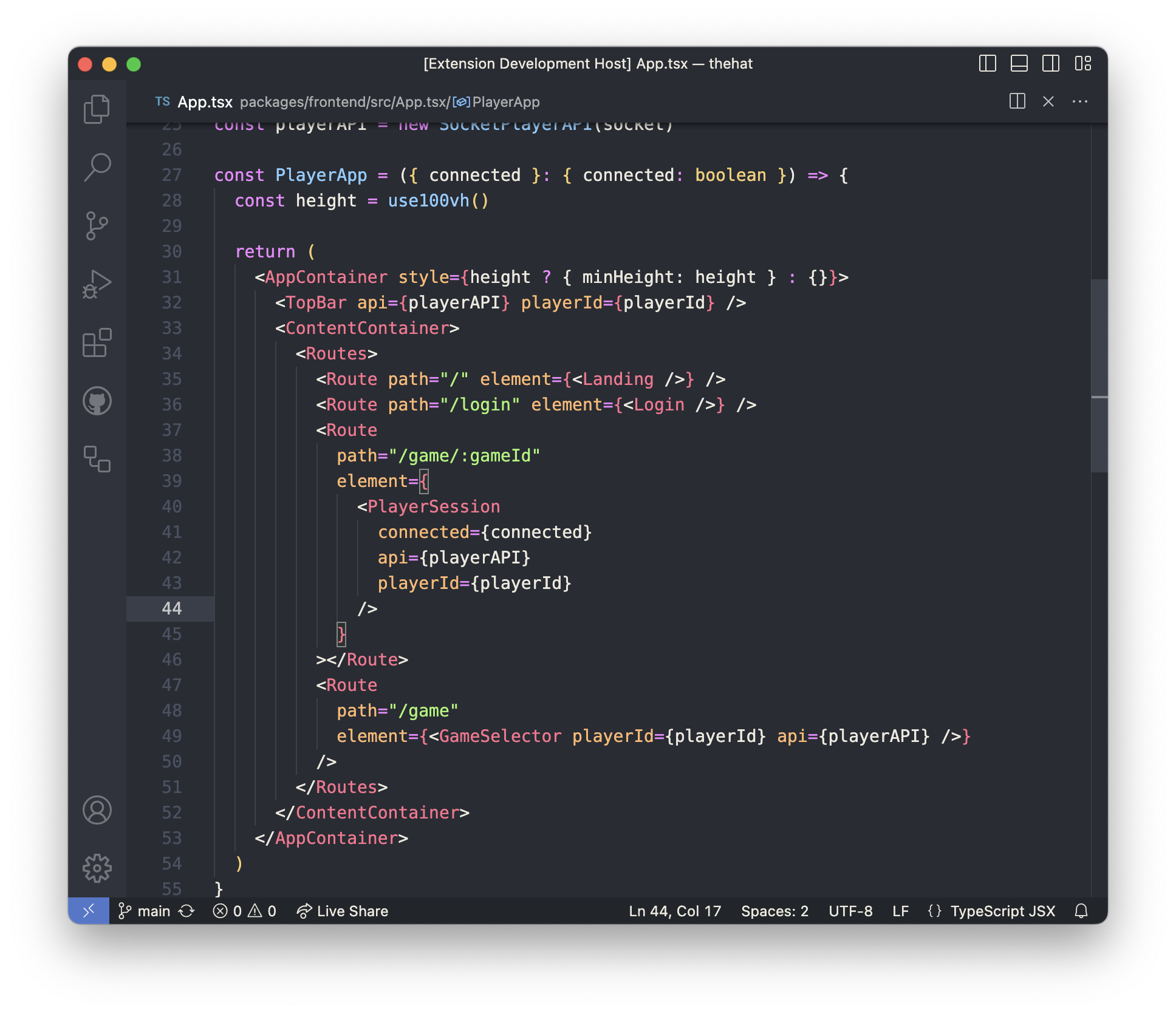Open the editor More Actions menu
The height and width of the screenshot is (1014, 1176).
pyautogui.click(x=1079, y=101)
